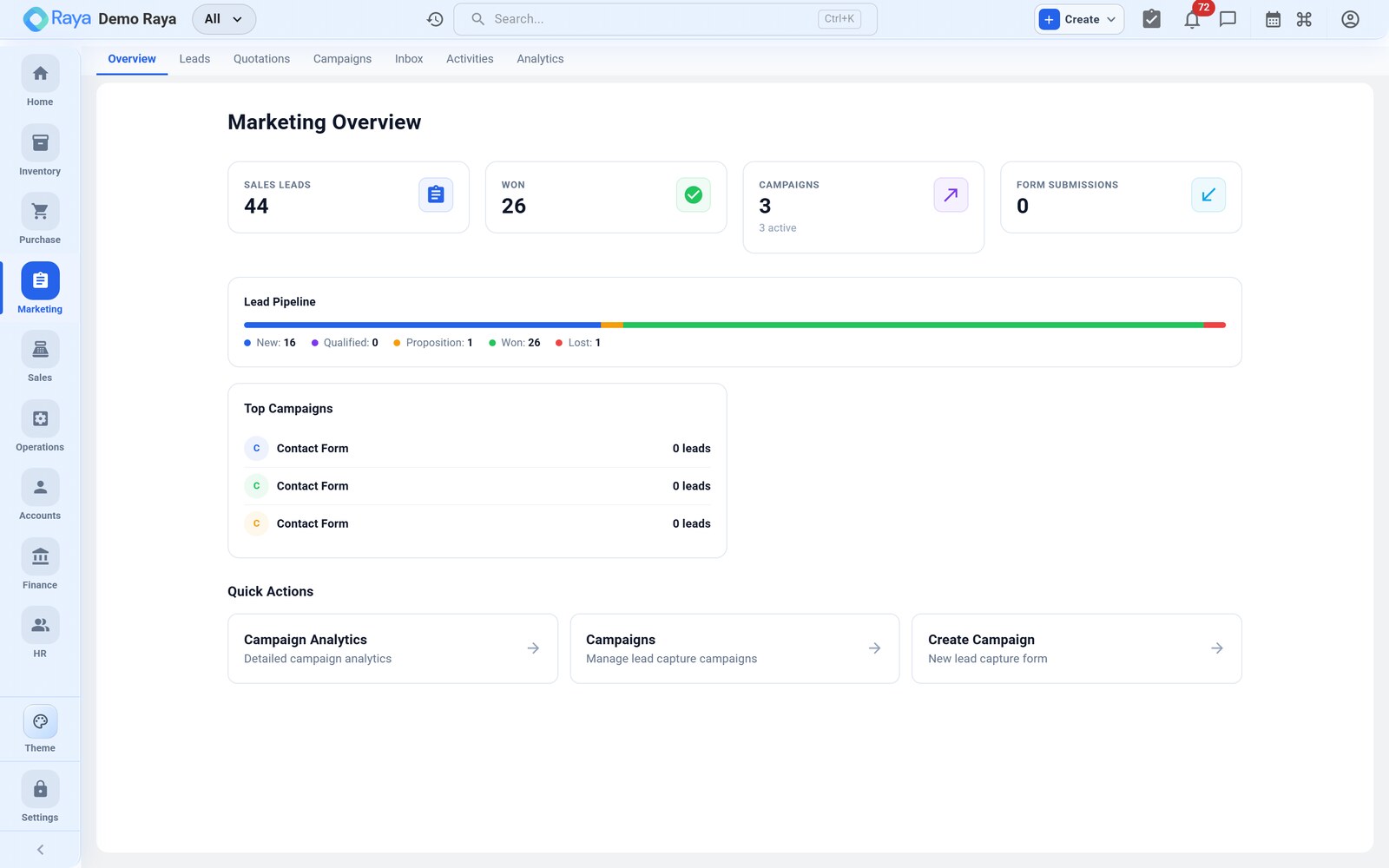Screen dimensions: 1389x868
Task: Switch to the Campaigns tab
Action: [342, 59]
